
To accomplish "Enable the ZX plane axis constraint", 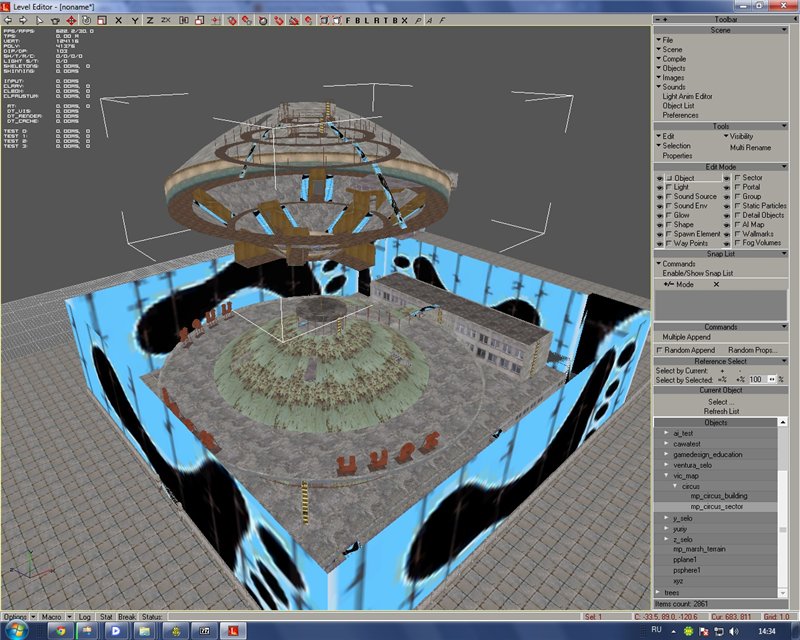I will pyautogui.click(x=165, y=20).
